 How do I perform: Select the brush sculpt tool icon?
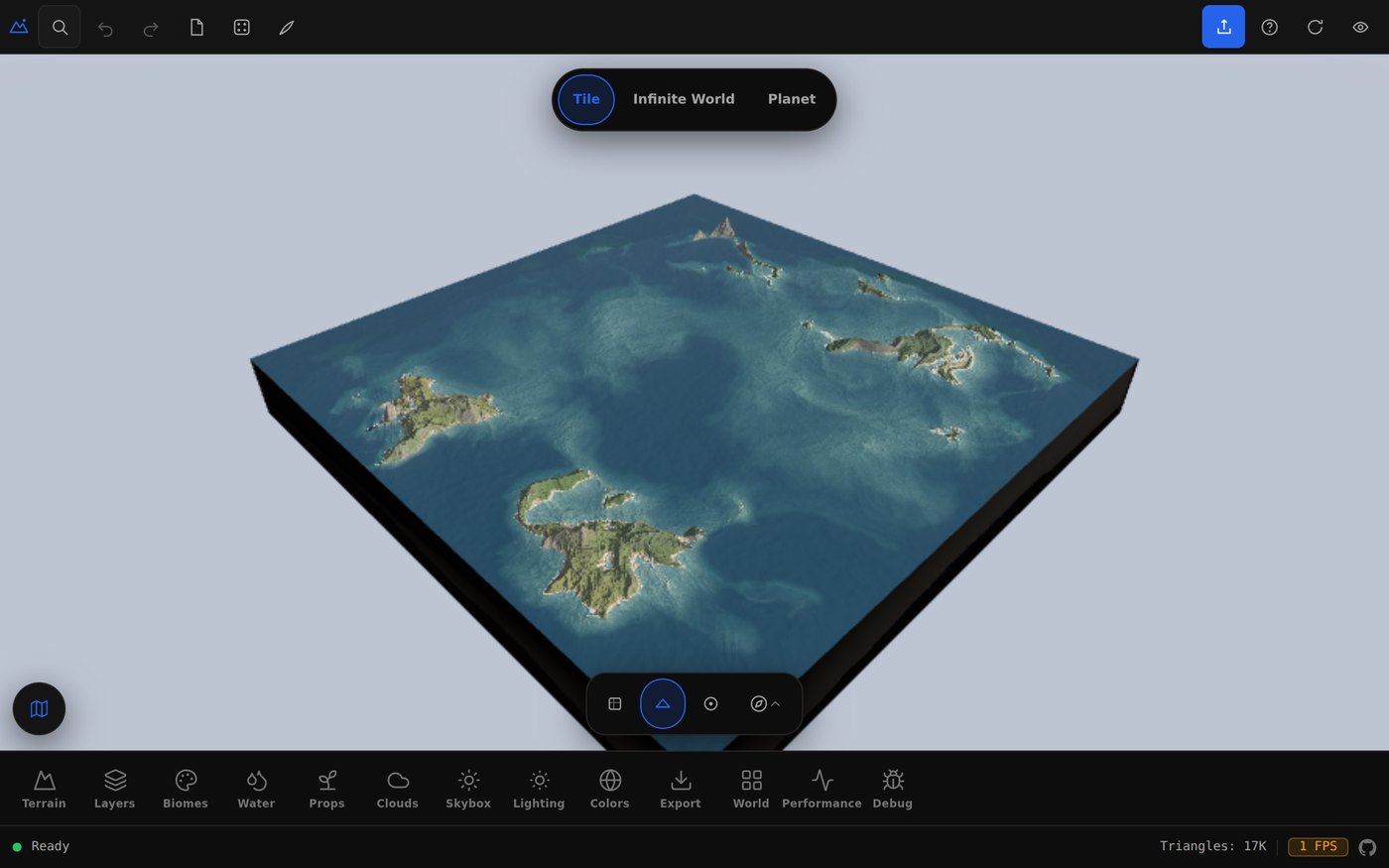[x=287, y=28]
